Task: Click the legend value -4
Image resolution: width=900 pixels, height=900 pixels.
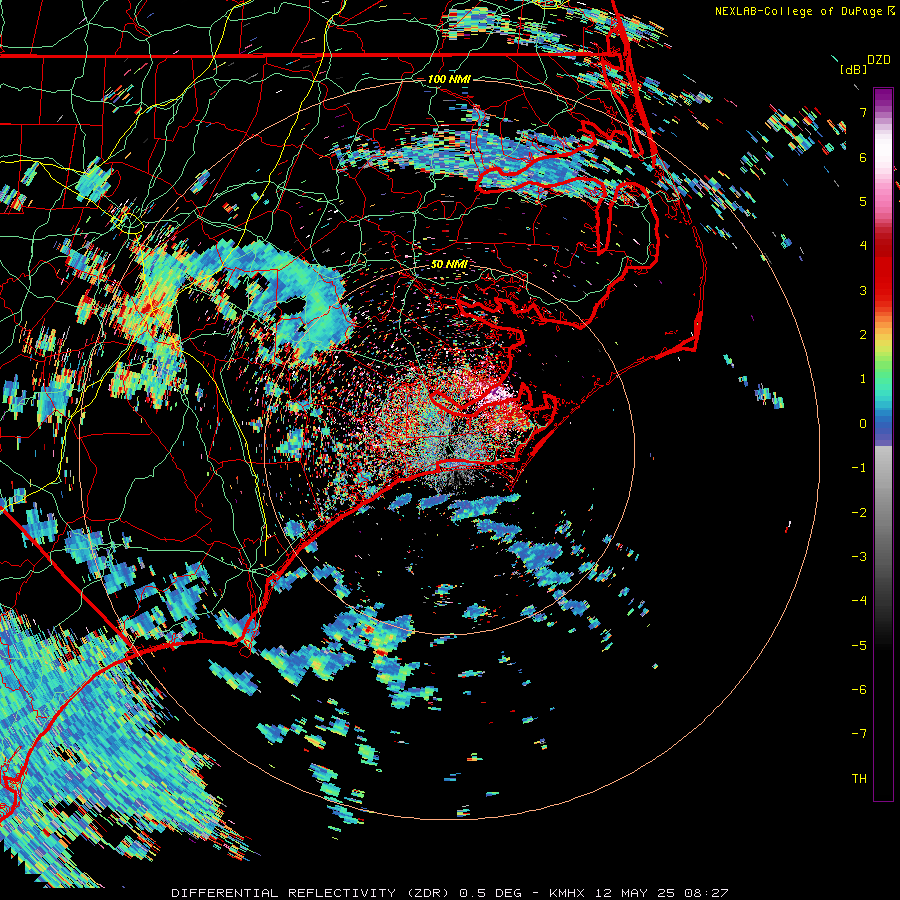Action: coord(859,601)
